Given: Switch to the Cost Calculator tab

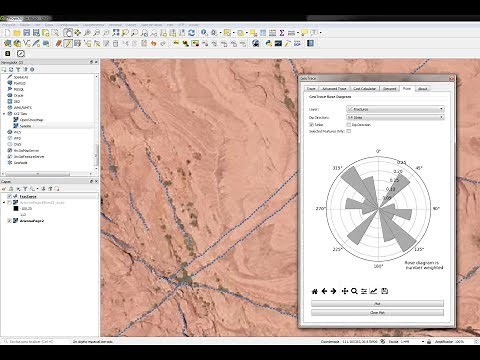Looking at the screenshot, I should tap(364, 89).
